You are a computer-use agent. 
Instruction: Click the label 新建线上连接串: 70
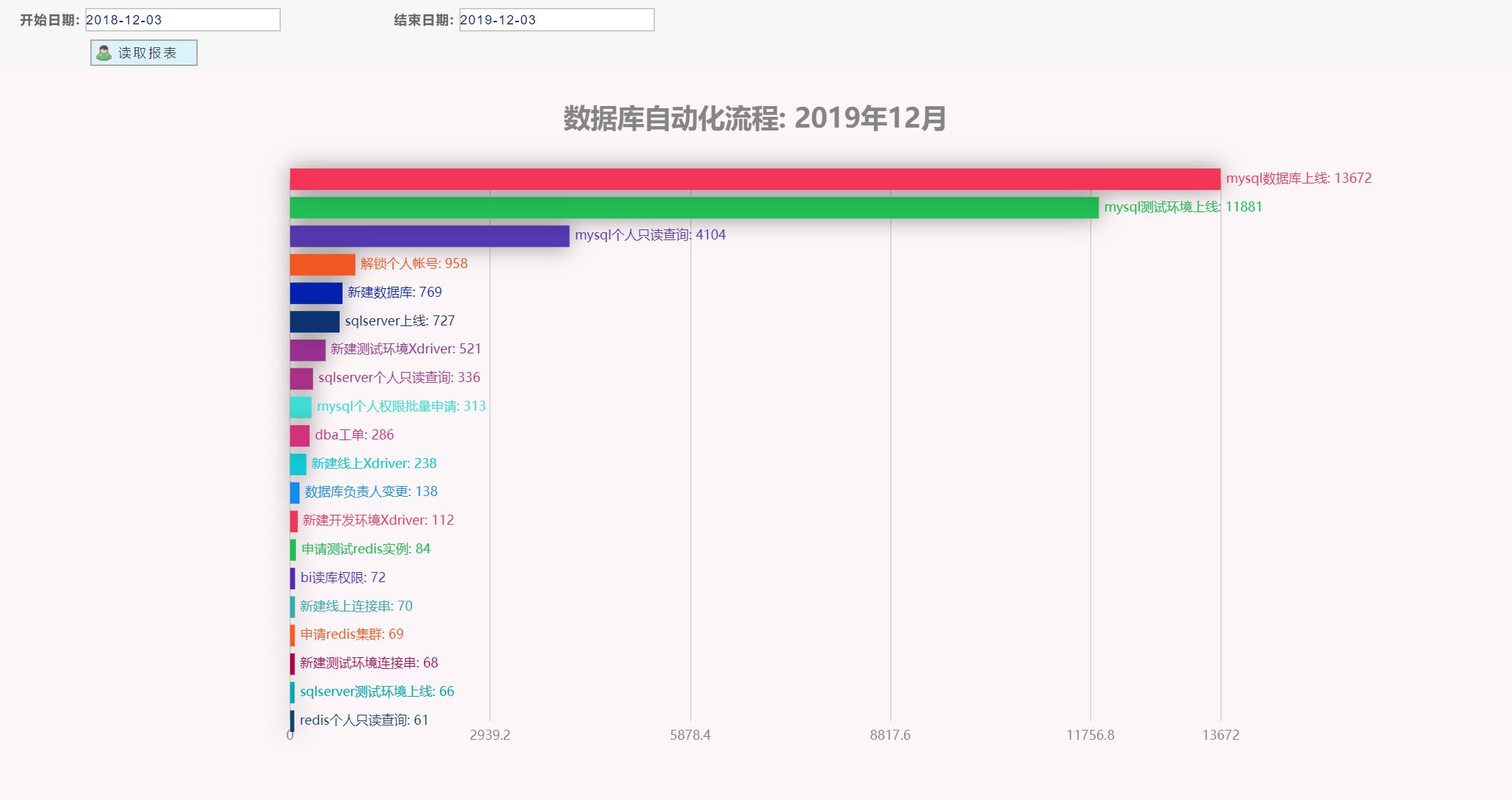coord(356,606)
